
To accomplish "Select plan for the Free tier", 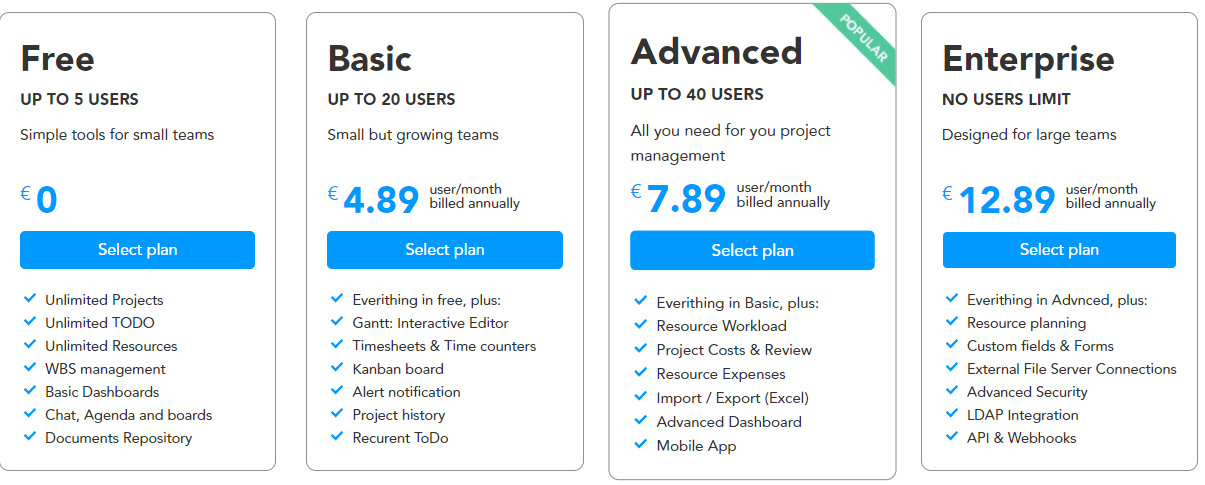I will (137, 250).
